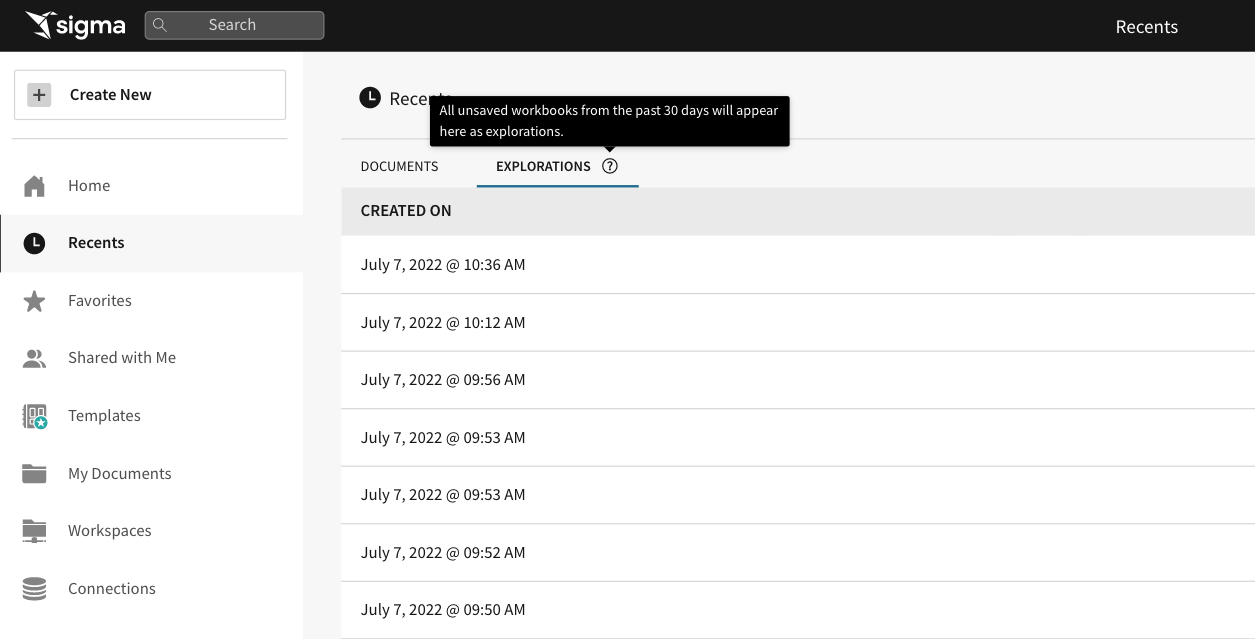
Task: Click the Shared with Me people icon
Action: pos(34,358)
